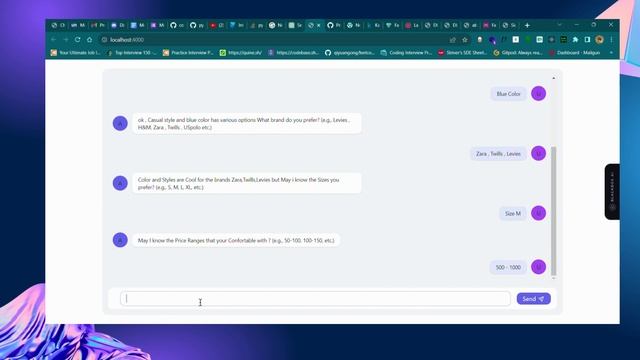Open the codebase.sh bookmark
The height and width of the screenshot is (360, 640).
click(293, 53)
